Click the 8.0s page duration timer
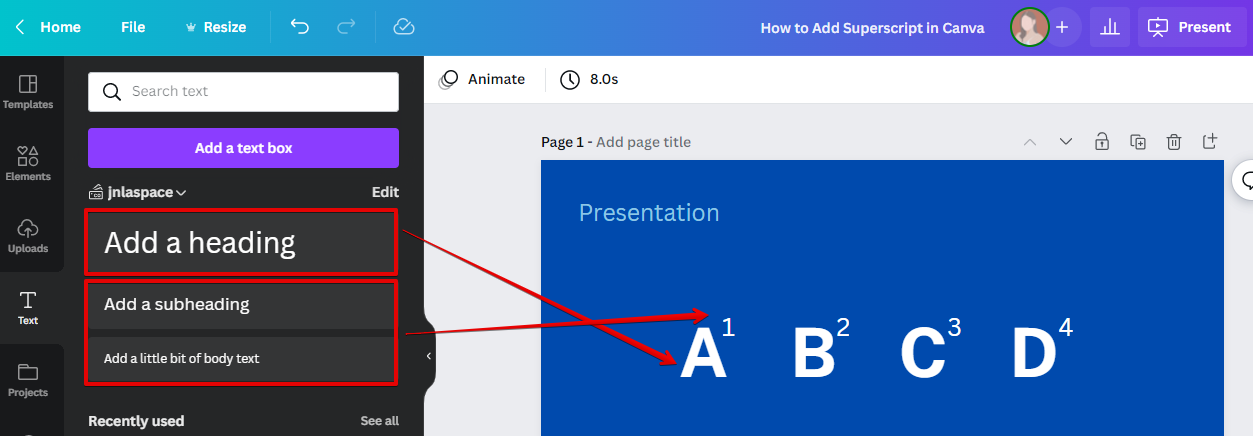This screenshot has width=1253, height=436. (590, 79)
